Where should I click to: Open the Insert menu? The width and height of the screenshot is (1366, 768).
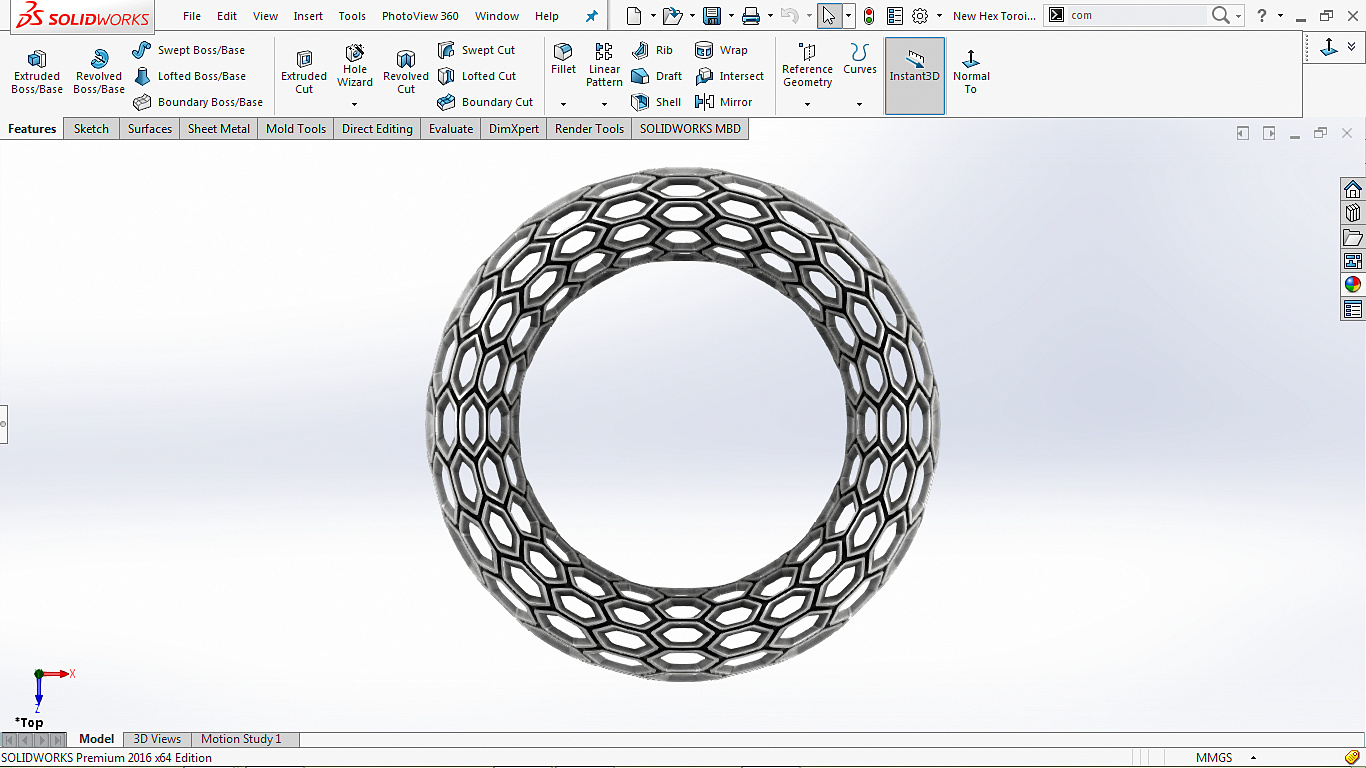308,16
